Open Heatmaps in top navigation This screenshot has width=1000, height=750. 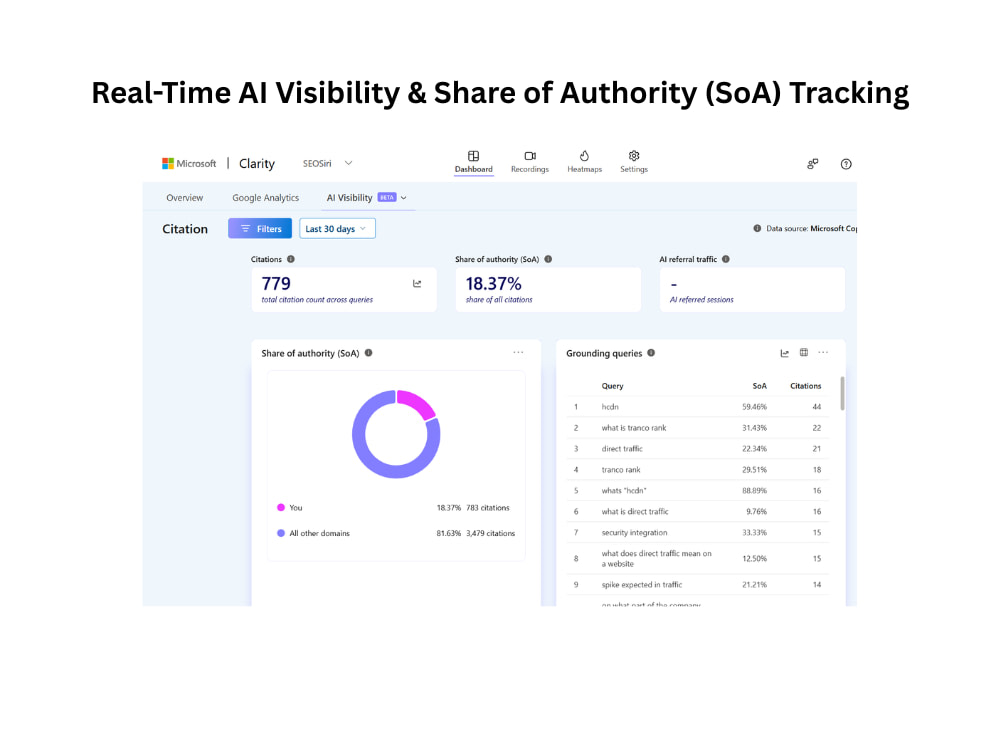[584, 162]
